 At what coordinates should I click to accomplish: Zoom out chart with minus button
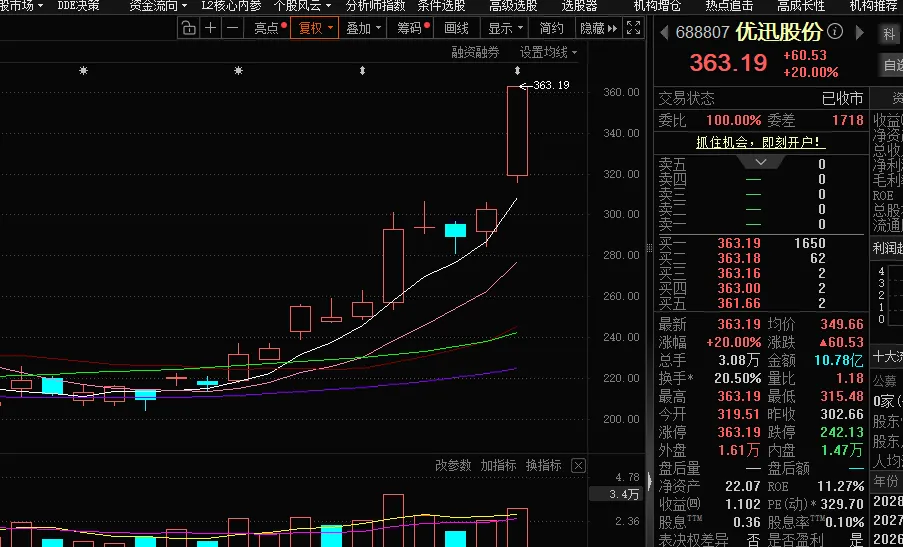click(x=232, y=28)
